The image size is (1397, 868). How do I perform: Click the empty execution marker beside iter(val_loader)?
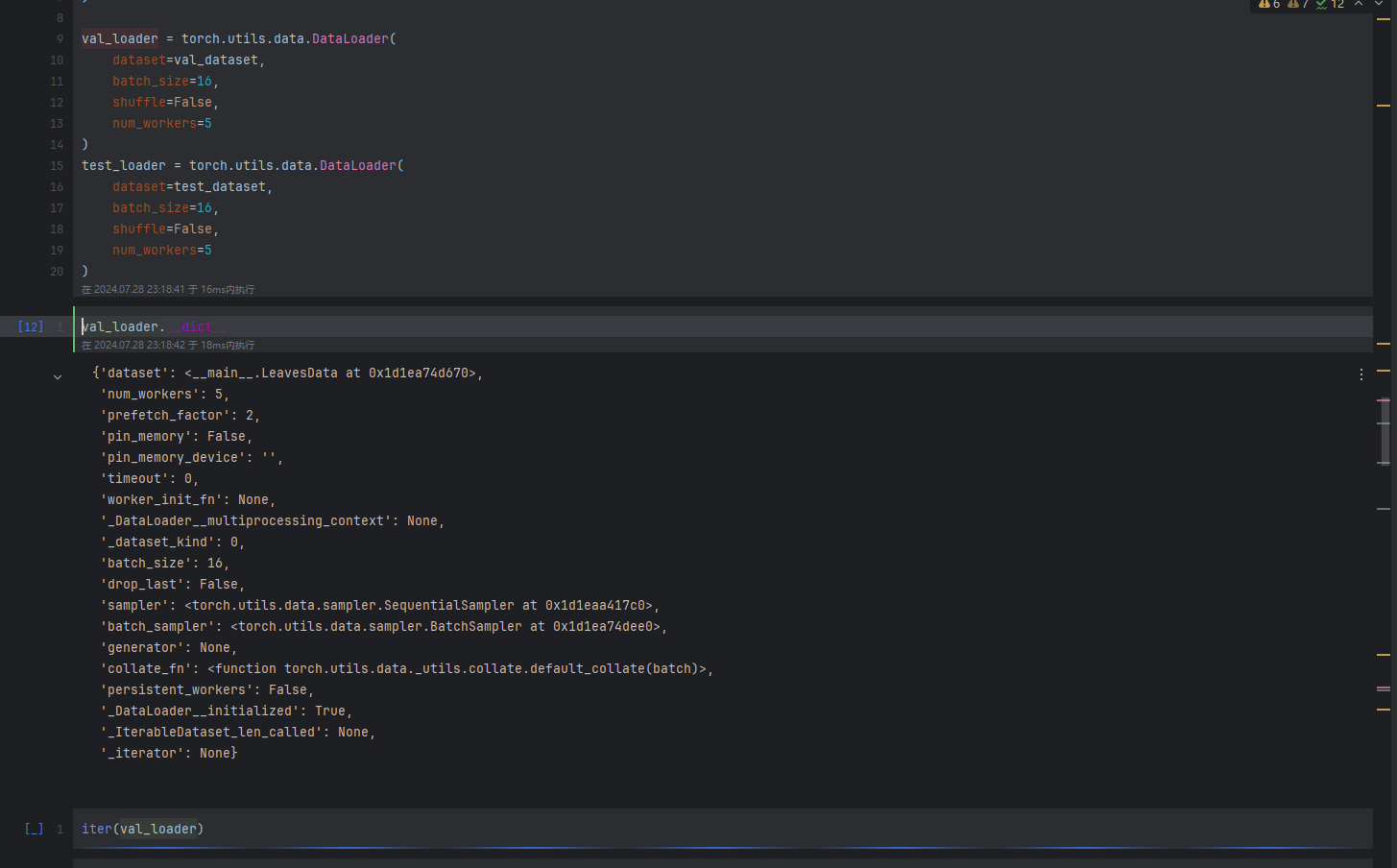[x=34, y=829]
